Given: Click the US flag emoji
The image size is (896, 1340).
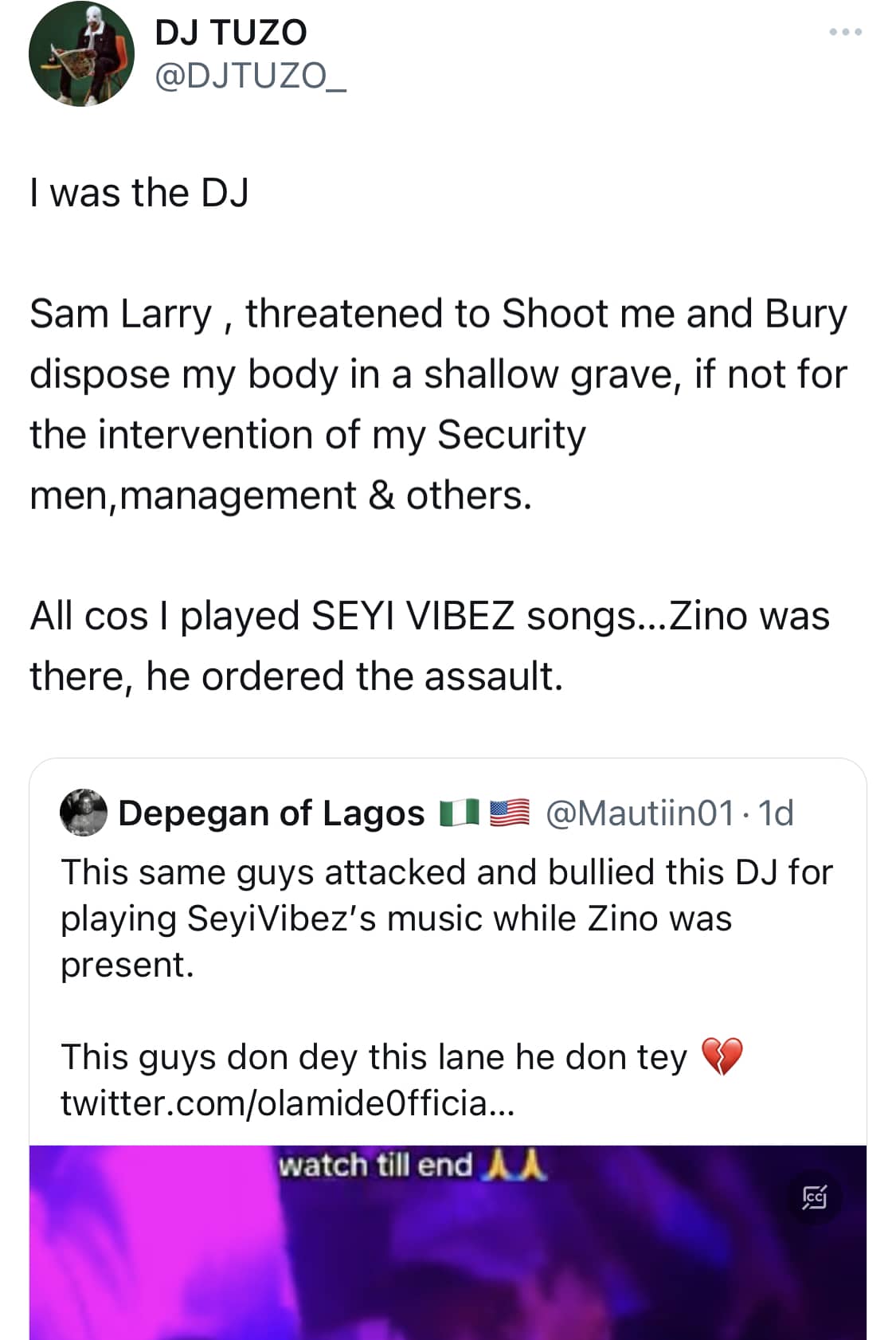Looking at the screenshot, I should click(509, 813).
